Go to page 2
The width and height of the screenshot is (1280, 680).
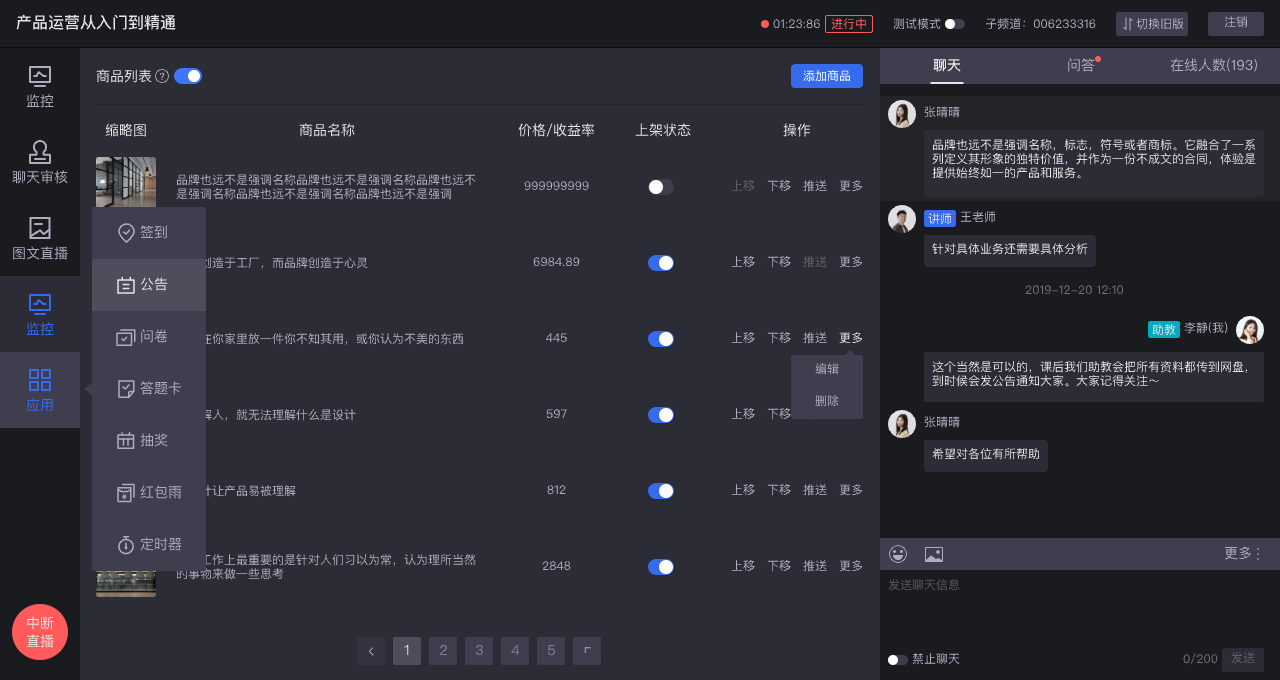443,651
